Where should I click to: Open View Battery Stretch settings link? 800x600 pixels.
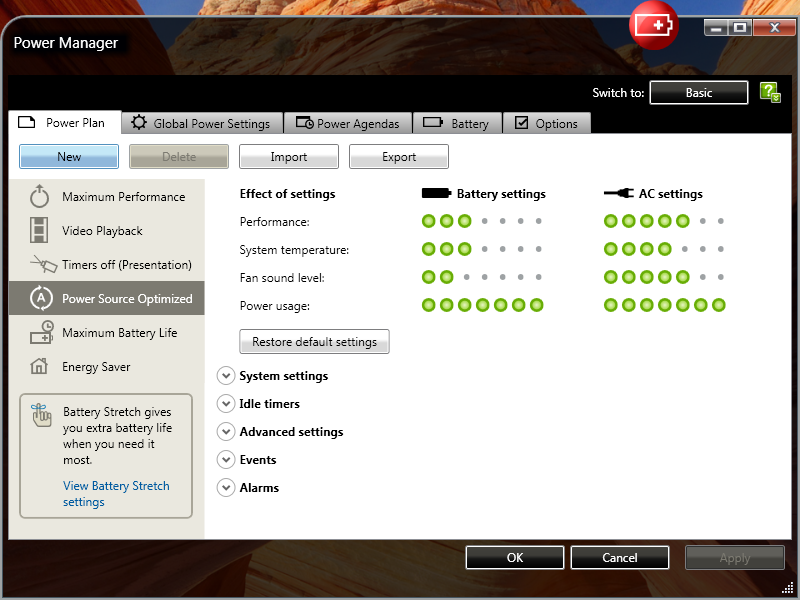pos(116,494)
